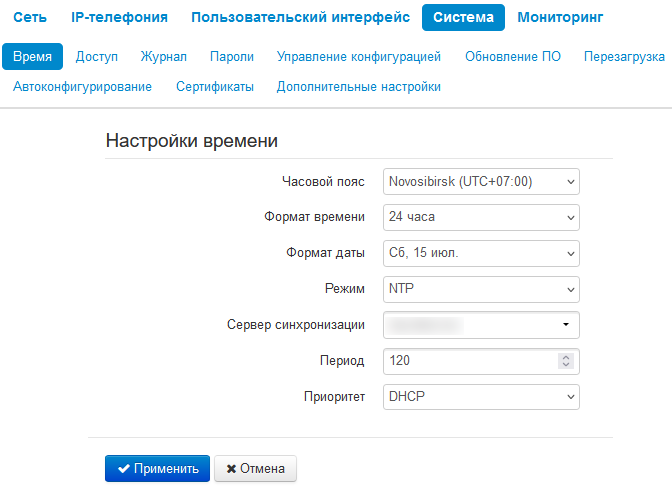The width and height of the screenshot is (672, 487).
Task: Go to the Обновление ПО tab
Action: point(513,57)
